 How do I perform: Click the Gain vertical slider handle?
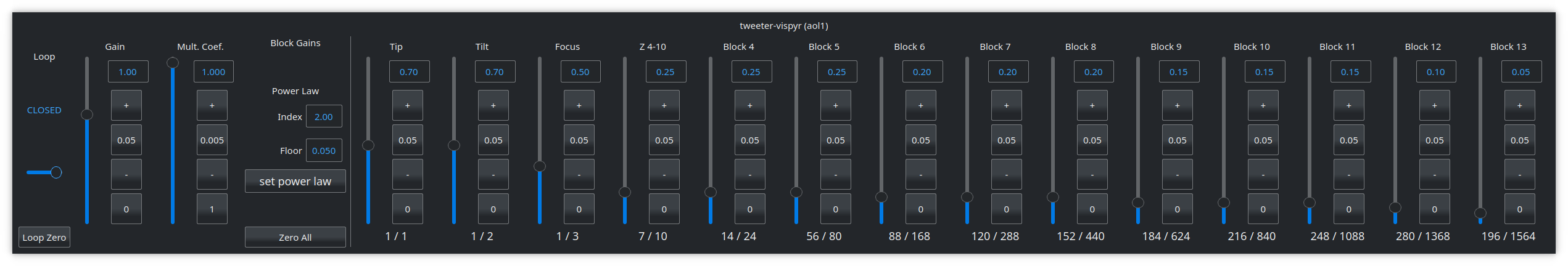pos(87,115)
